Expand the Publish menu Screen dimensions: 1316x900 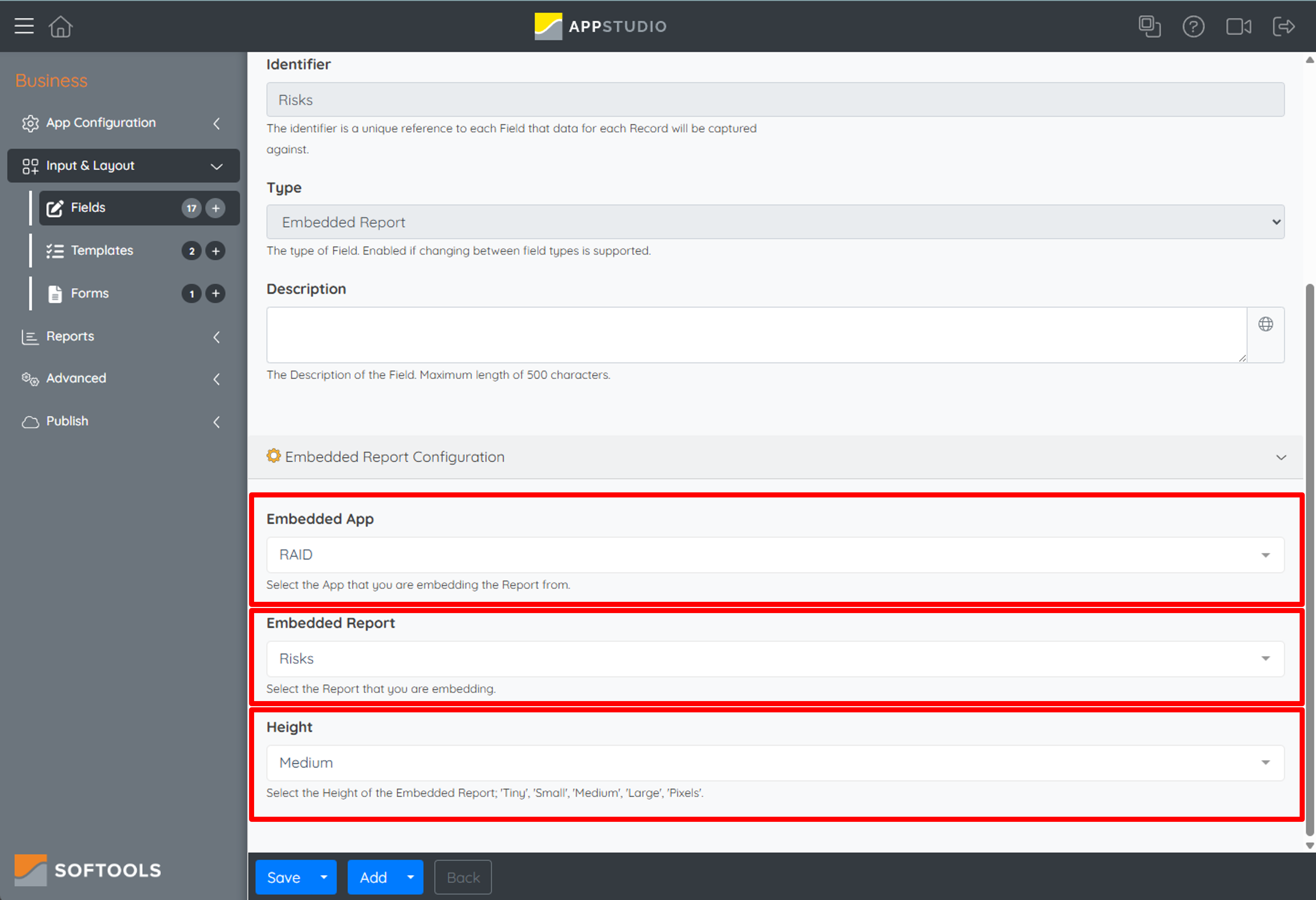click(123, 421)
